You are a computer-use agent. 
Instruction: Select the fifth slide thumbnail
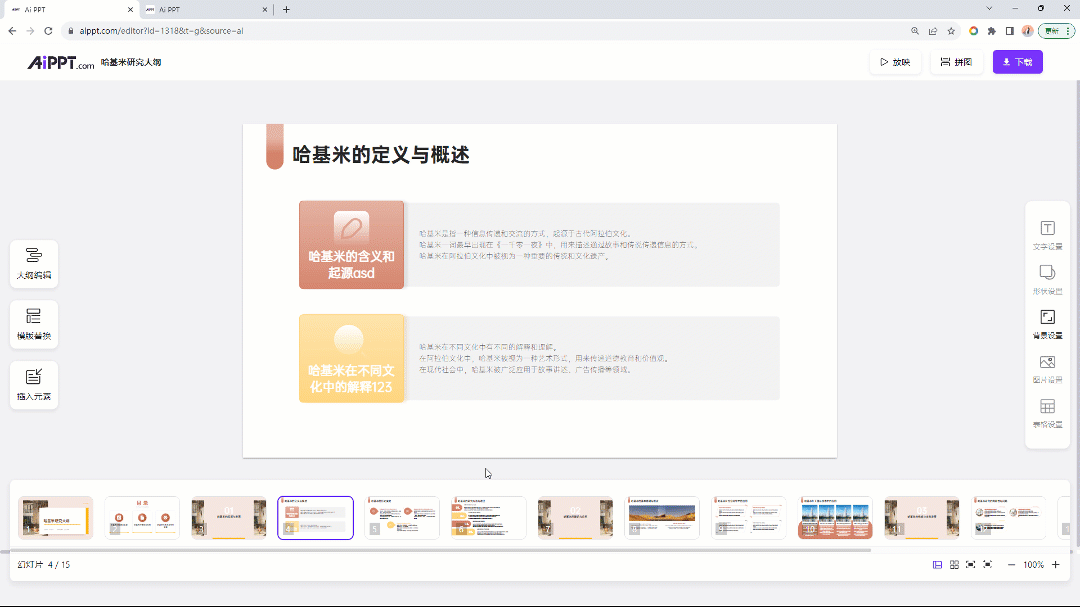[402, 517]
